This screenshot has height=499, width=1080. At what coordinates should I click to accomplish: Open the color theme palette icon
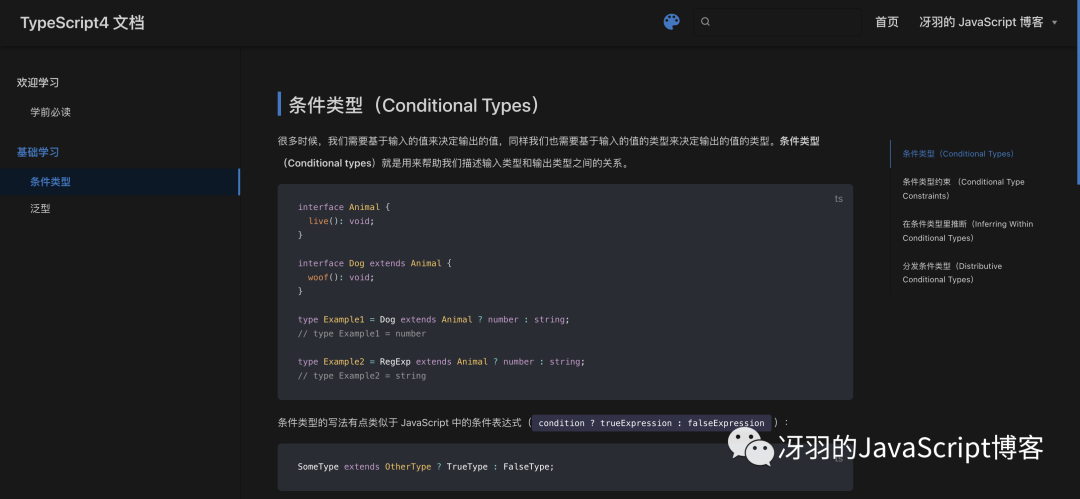672,22
